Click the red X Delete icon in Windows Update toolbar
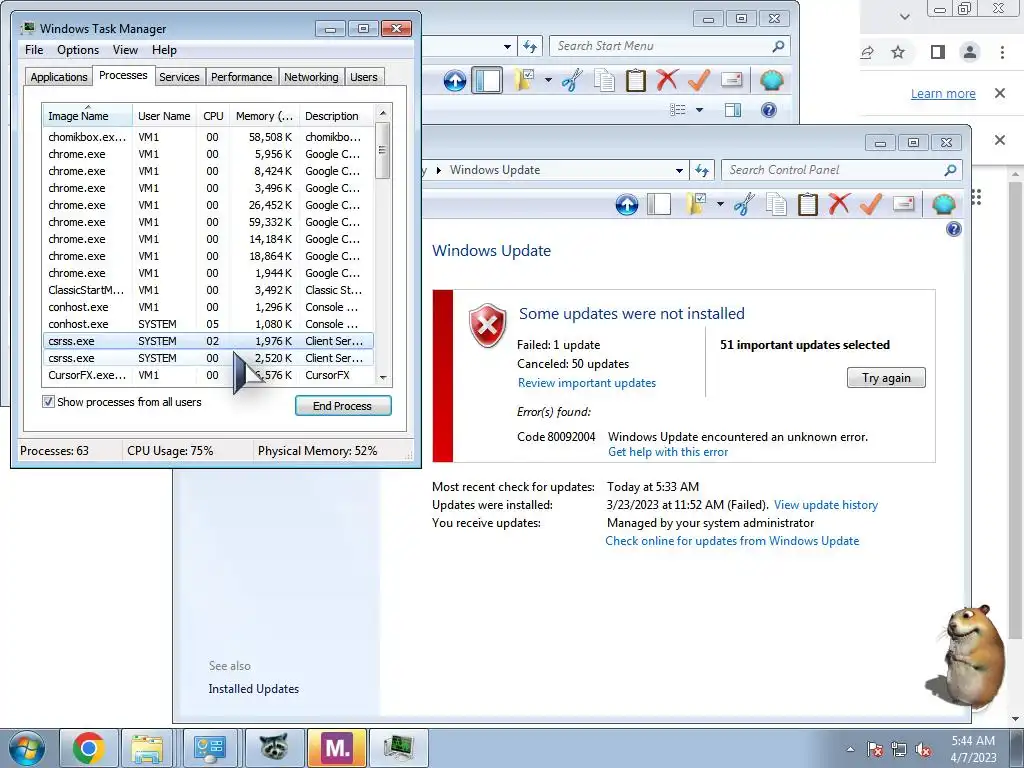Screen dimensions: 1024x768 pos(839,204)
